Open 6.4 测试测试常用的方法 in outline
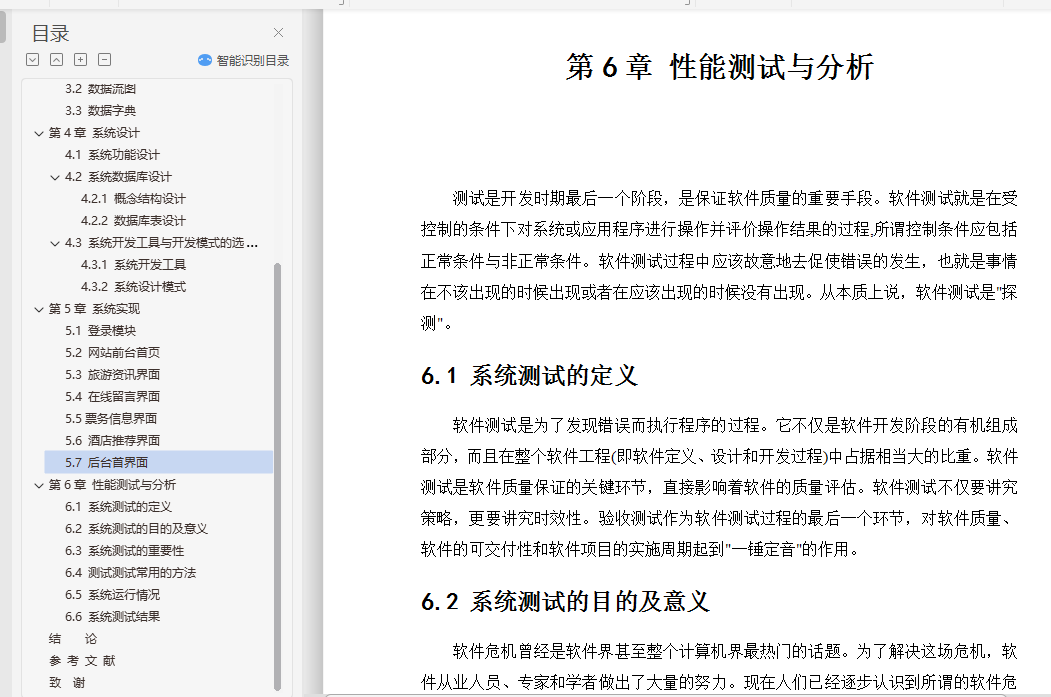Screen dimensions: 1051x697 (130, 573)
